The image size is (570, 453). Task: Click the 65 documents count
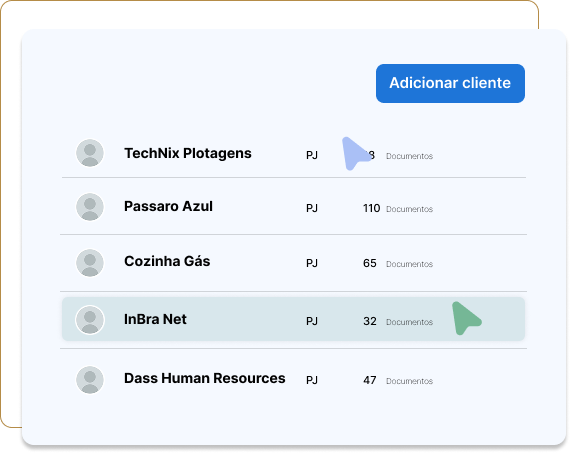pos(370,263)
